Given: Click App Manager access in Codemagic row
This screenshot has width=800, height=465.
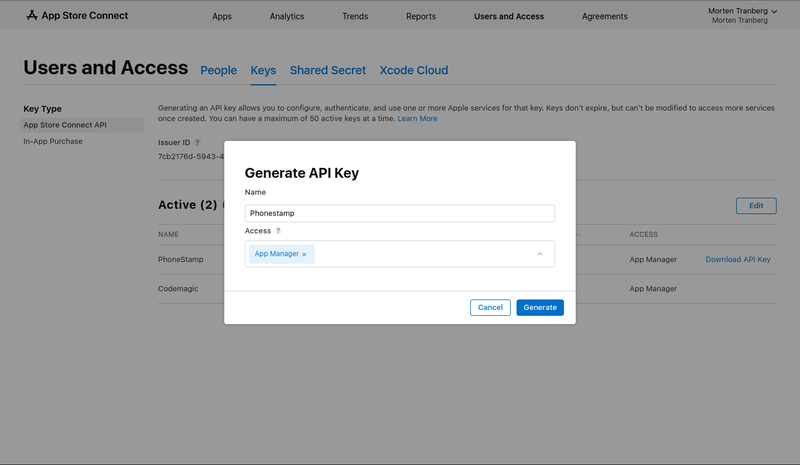Looking at the screenshot, I should 653,288.
